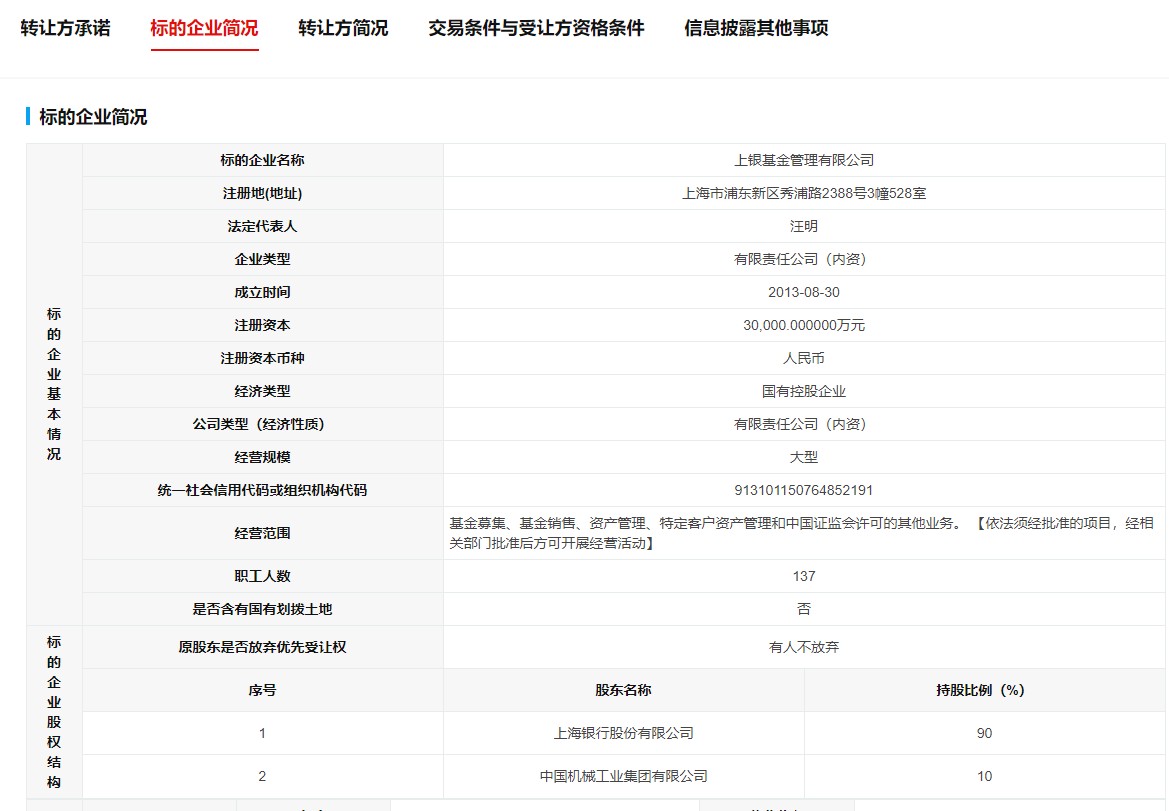Open the 转让方承诺 tab
1169x811 pixels.
[x=66, y=28]
